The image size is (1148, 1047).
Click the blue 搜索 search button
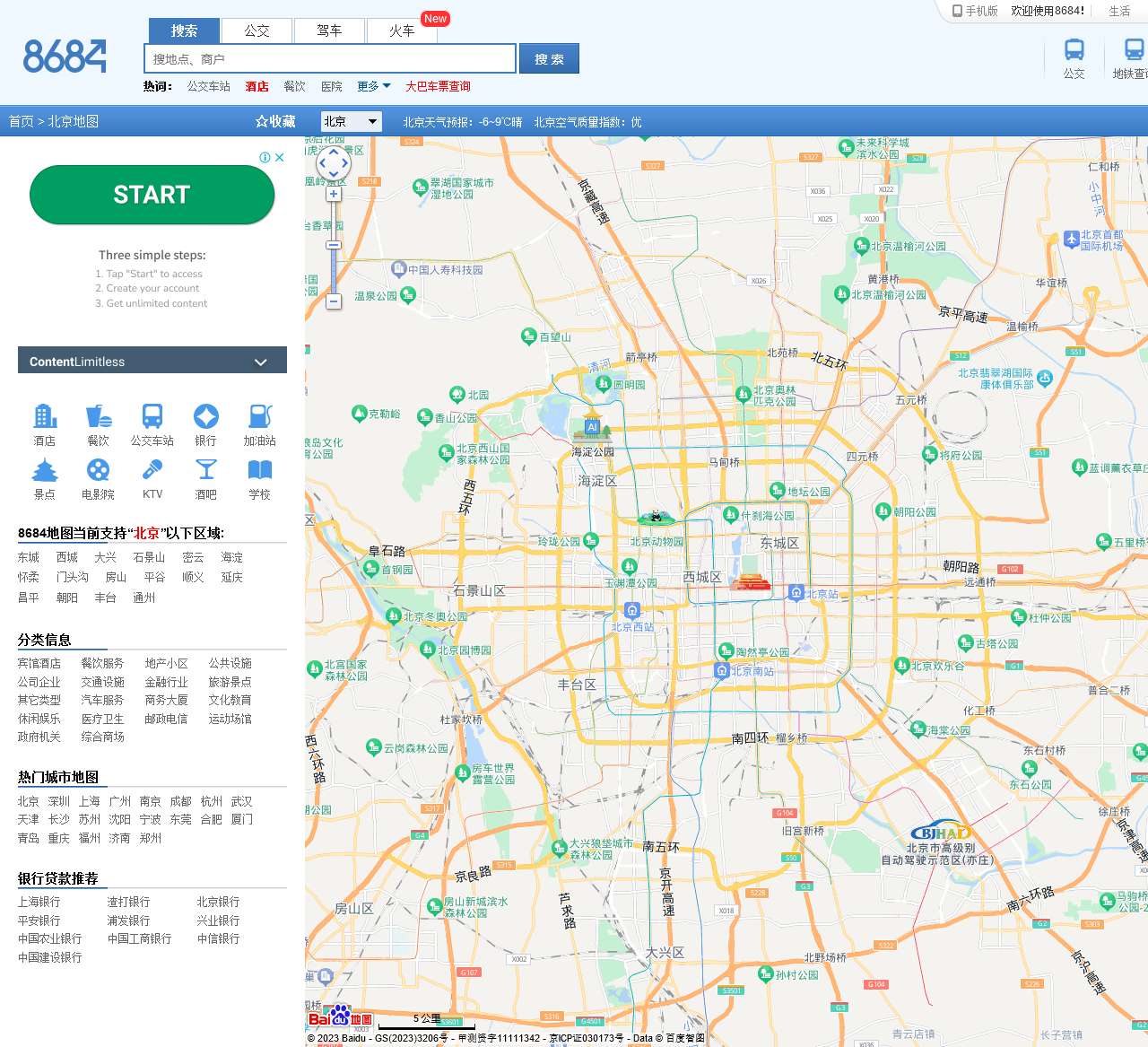pos(550,58)
